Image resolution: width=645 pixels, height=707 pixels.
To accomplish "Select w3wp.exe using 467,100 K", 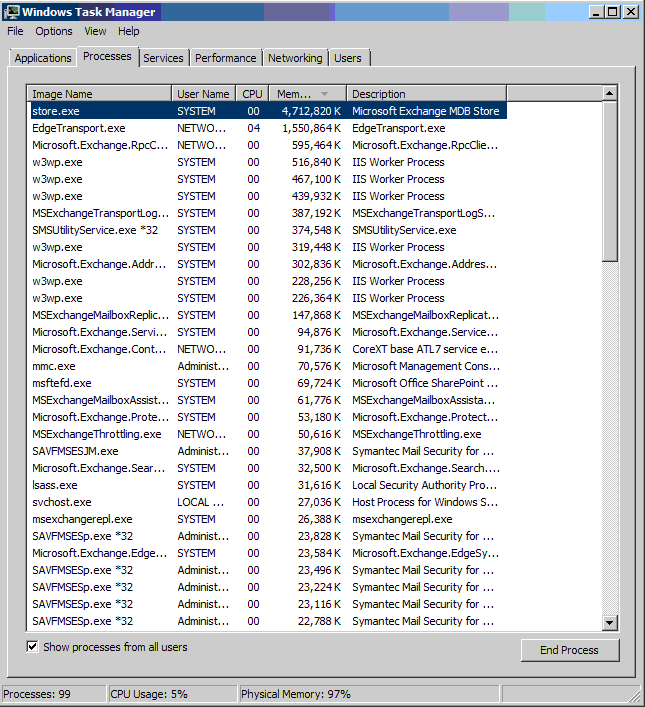I will [269, 179].
